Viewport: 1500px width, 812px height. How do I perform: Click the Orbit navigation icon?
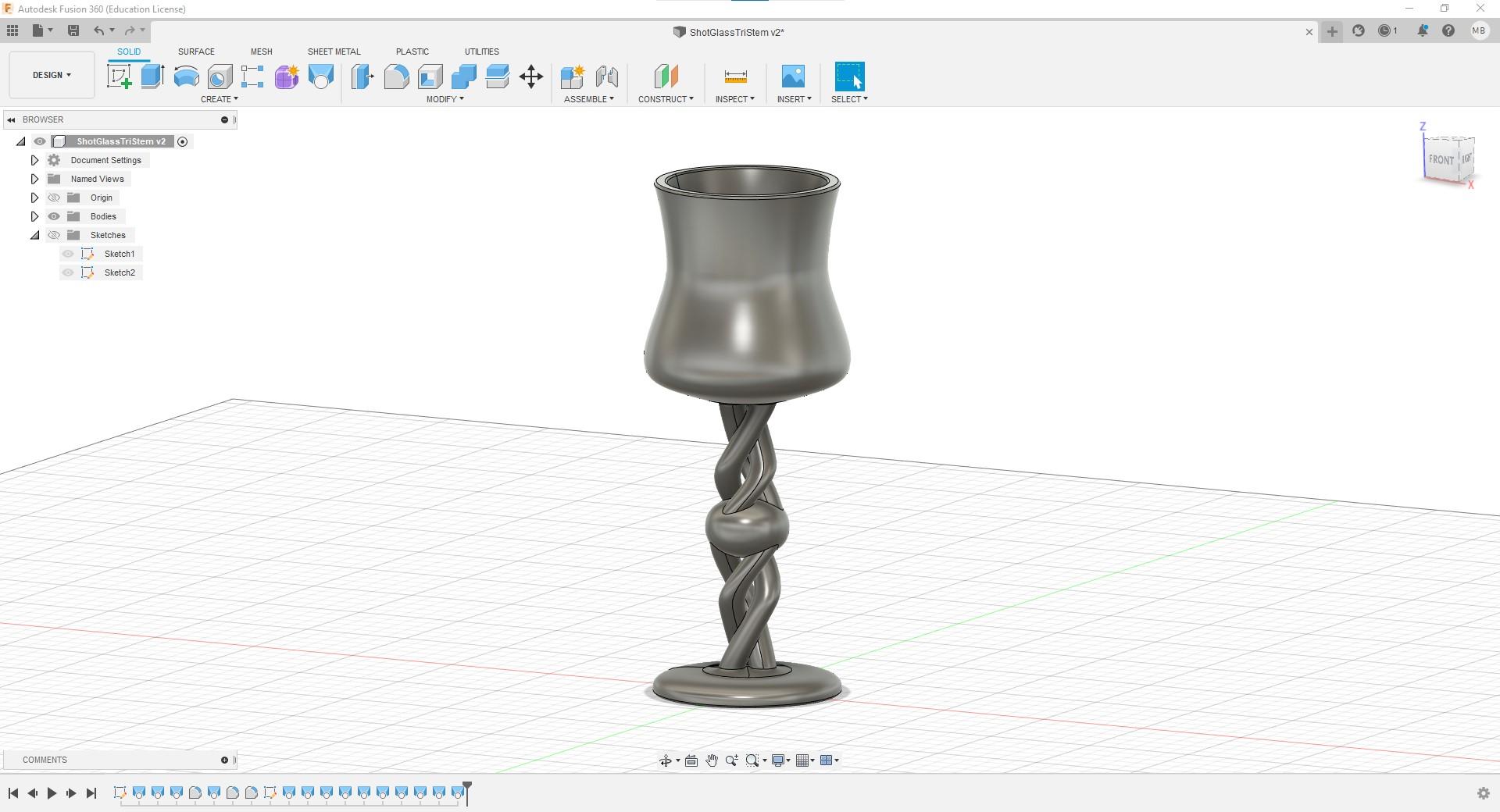pos(665,760)
